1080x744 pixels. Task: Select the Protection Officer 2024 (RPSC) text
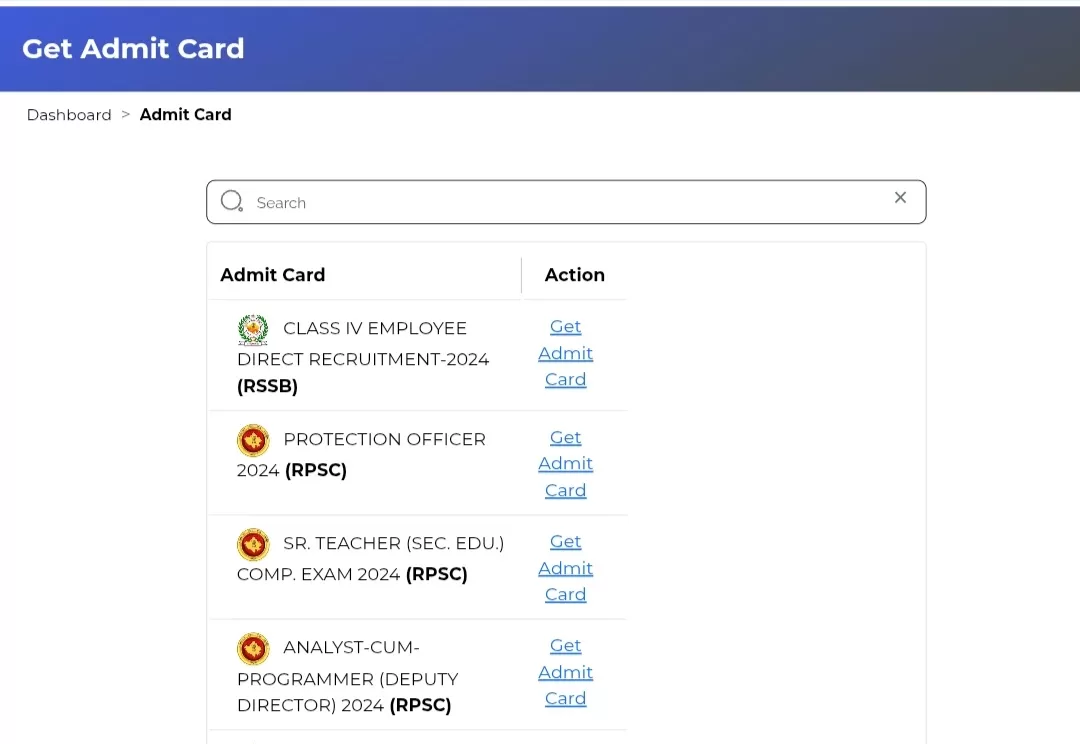pos(362,455)
